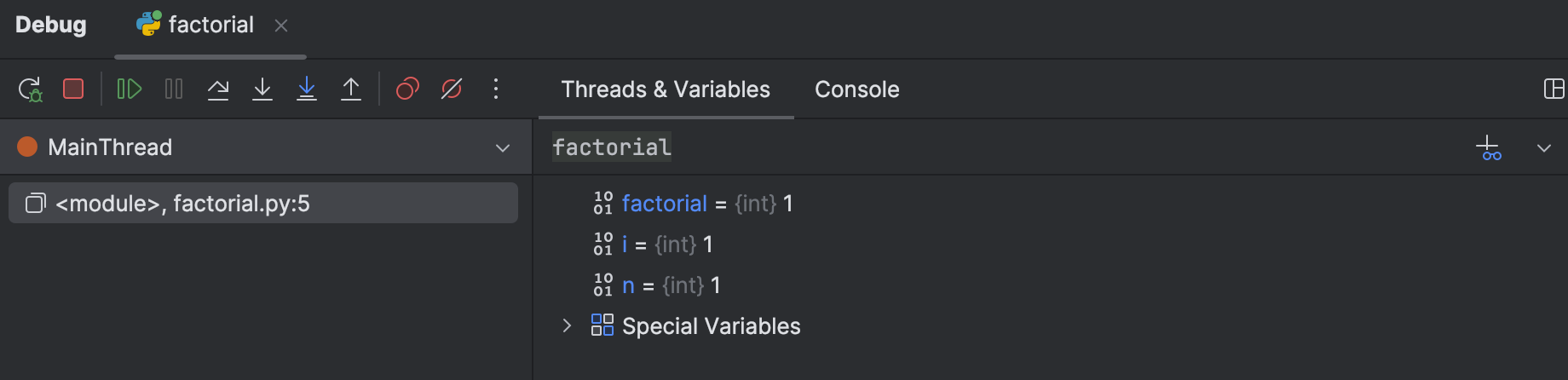1568x380 pixels.
Task: Resume program execution
Action: point(129,89)
